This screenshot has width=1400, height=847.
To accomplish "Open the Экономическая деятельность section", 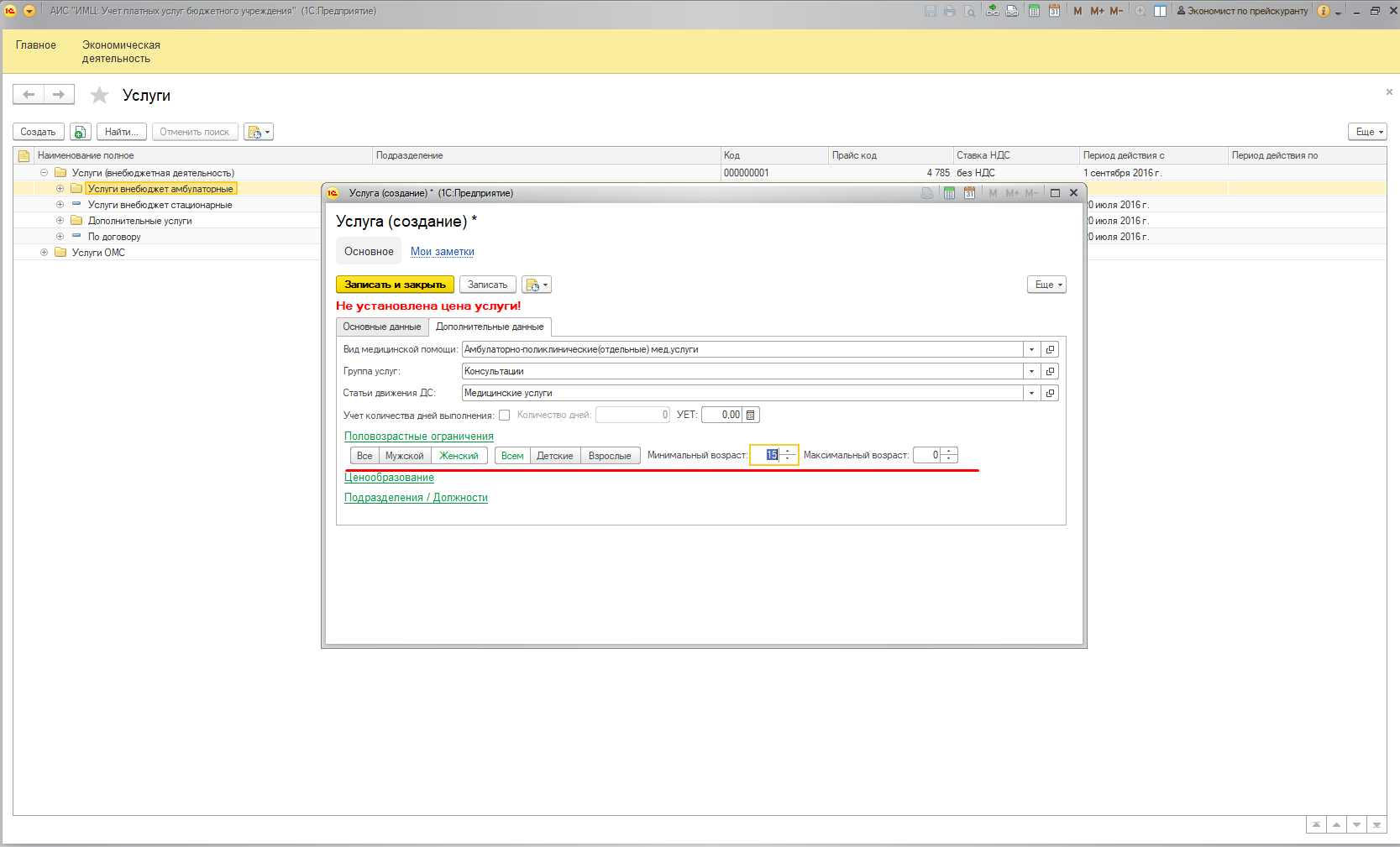I will 121,51.
